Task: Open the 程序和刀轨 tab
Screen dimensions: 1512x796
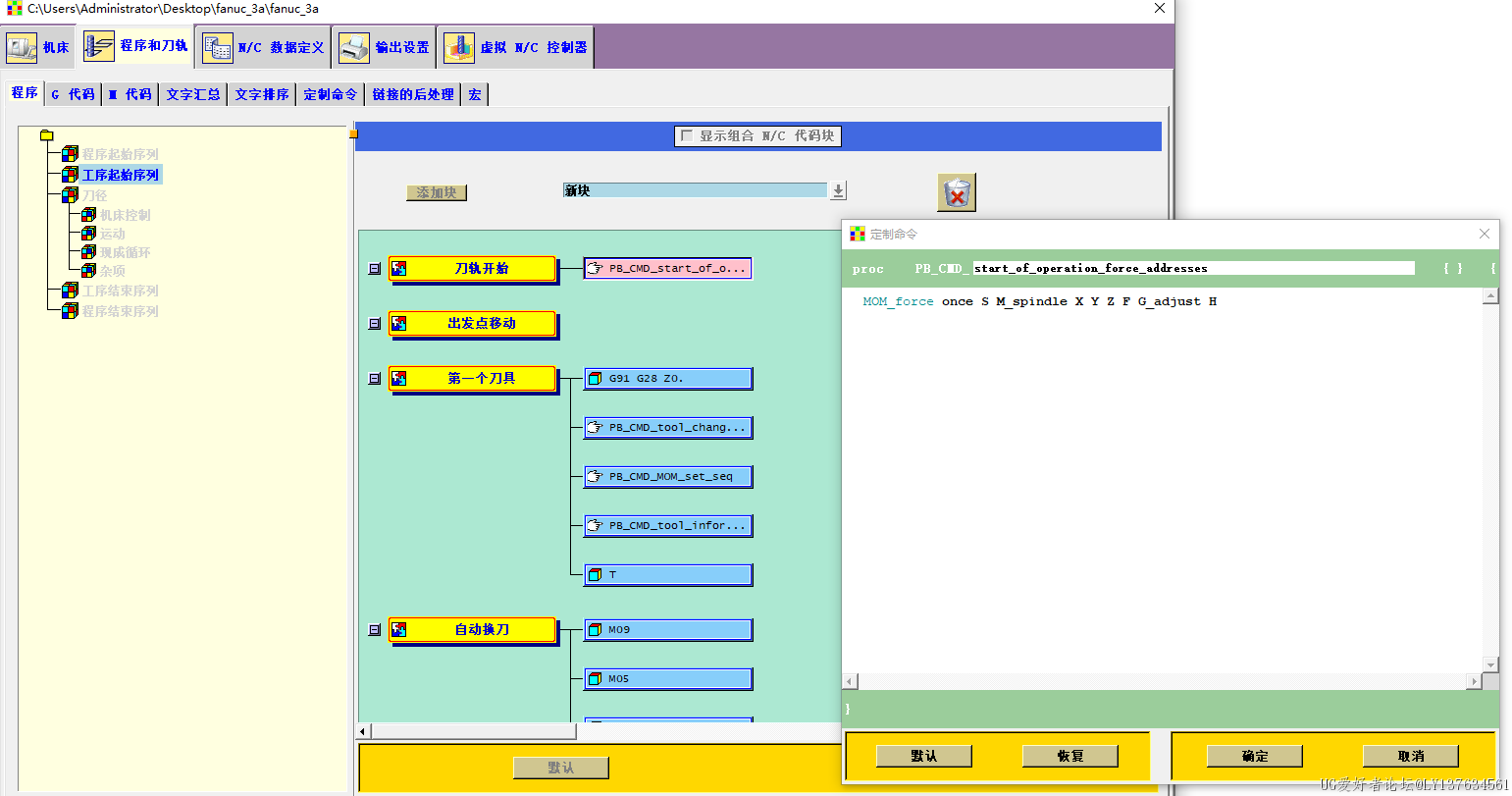Action: [136, 46]
